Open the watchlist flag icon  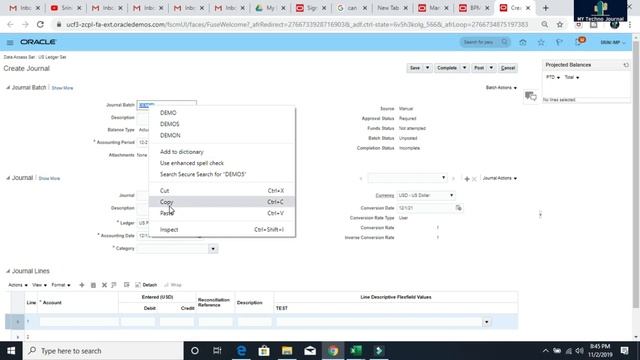pyautogui.click(x=559, y=42)
